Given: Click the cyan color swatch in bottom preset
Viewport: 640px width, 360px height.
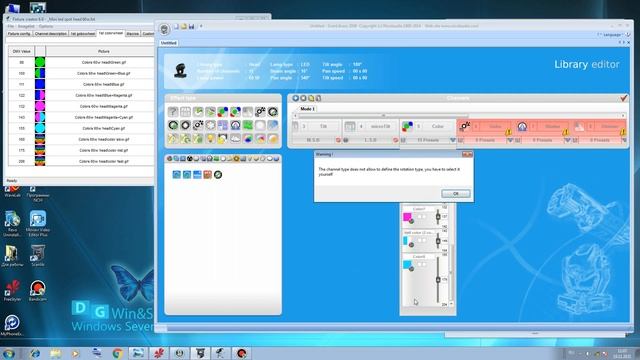Looking at the screenshot, I should coord(407,264).
